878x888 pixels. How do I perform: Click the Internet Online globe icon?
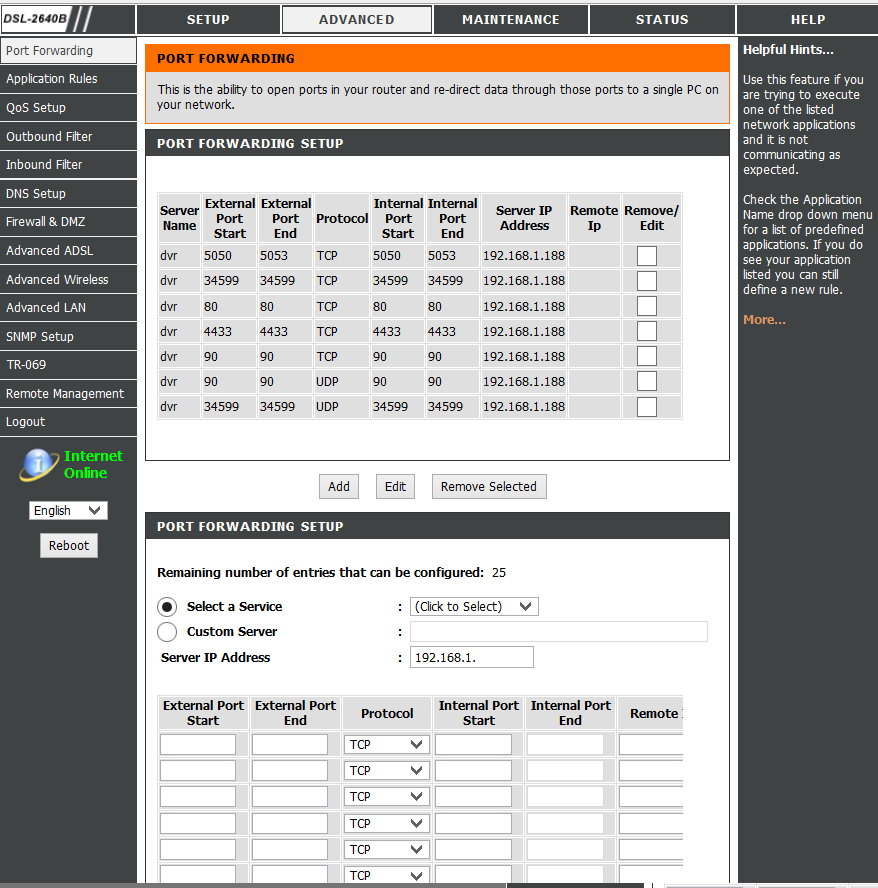(39, 464)
